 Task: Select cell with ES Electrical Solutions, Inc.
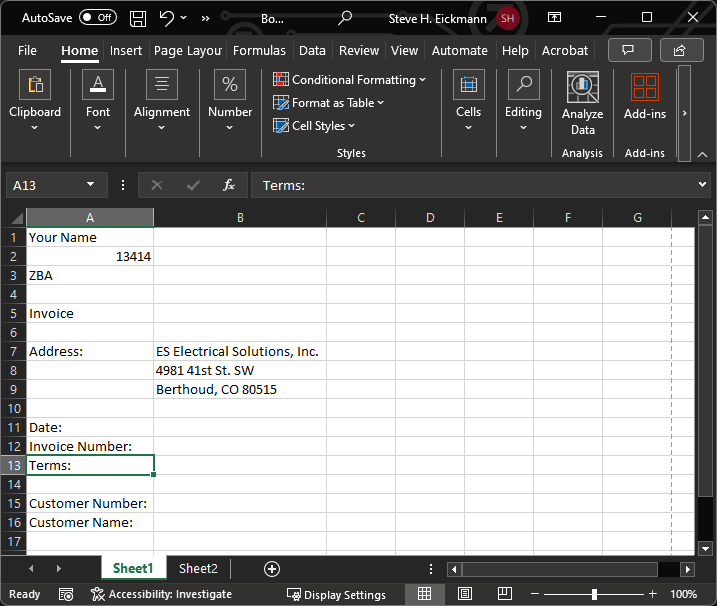coord(240,352)
